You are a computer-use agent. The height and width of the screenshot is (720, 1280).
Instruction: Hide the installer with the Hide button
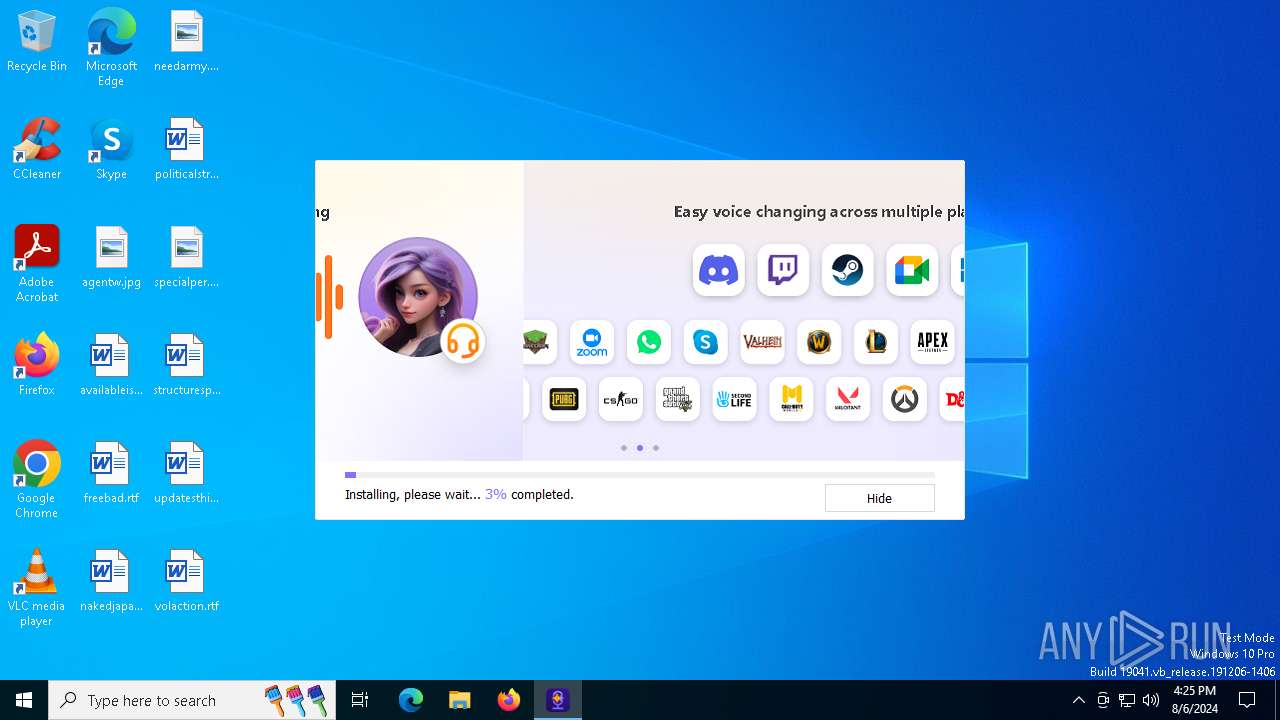pos(879,498)
